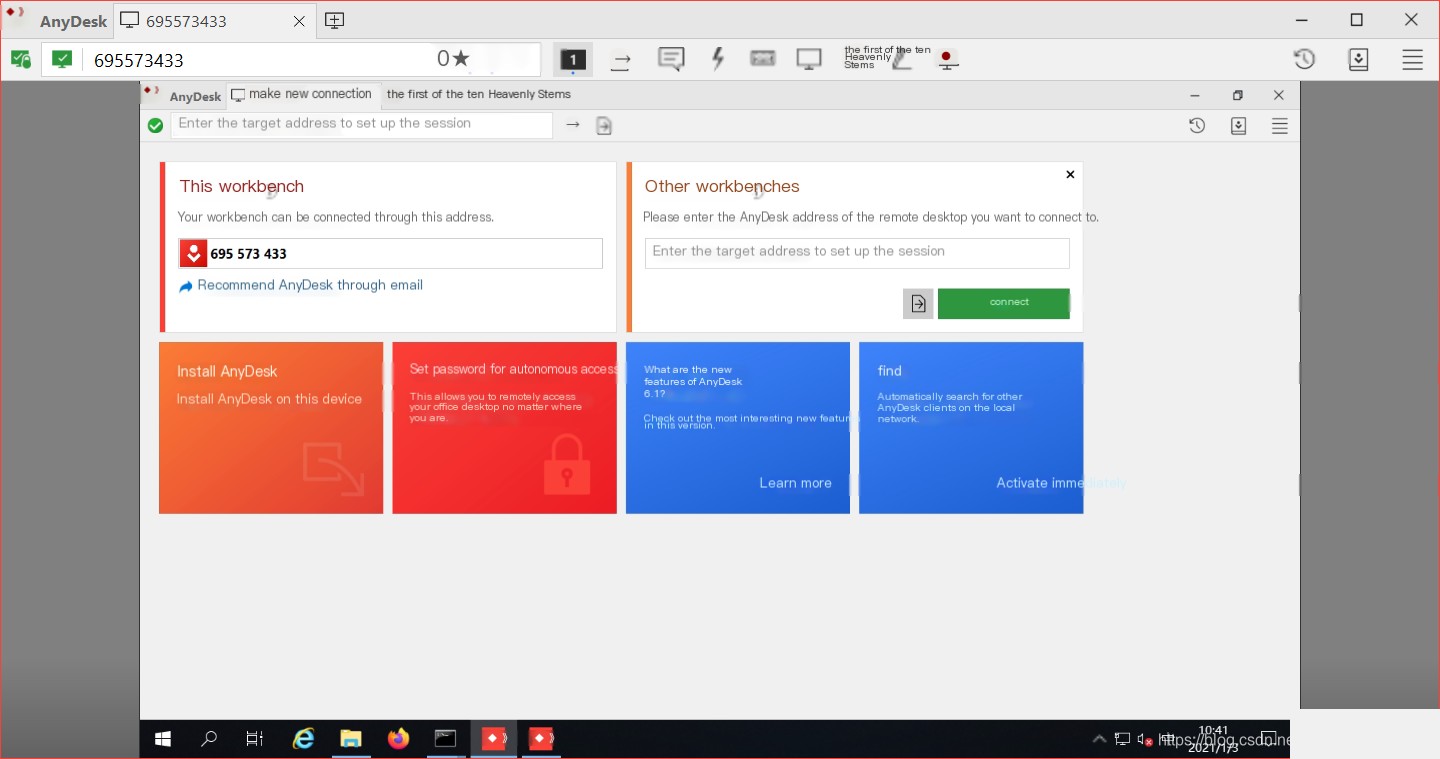Screen dimensions: 1440x759
Task: Click the green connect button
Action: tap(1004, 303)
